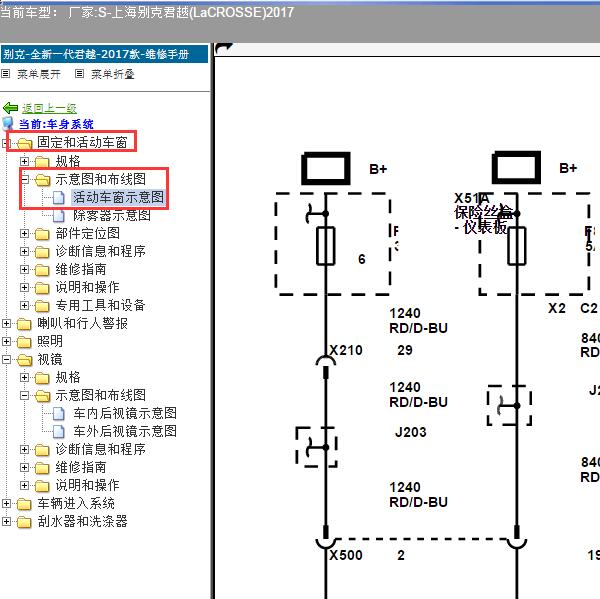
Task: Expand the 照明 folder
Action: [x=7, y=341]
